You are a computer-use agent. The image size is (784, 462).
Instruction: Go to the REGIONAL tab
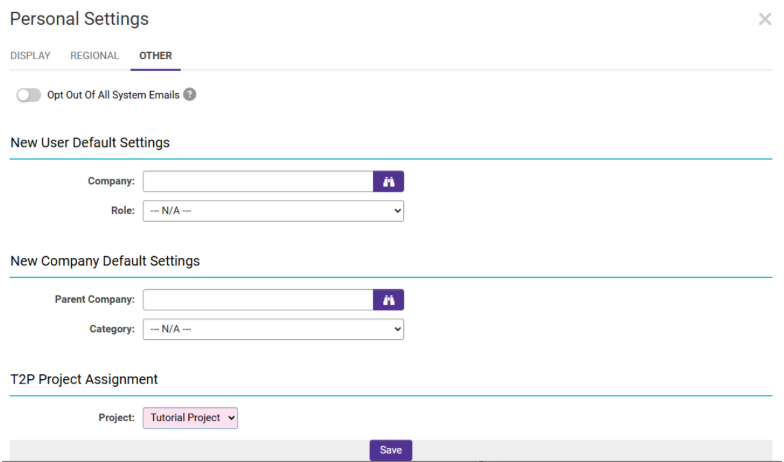point(94,56)
